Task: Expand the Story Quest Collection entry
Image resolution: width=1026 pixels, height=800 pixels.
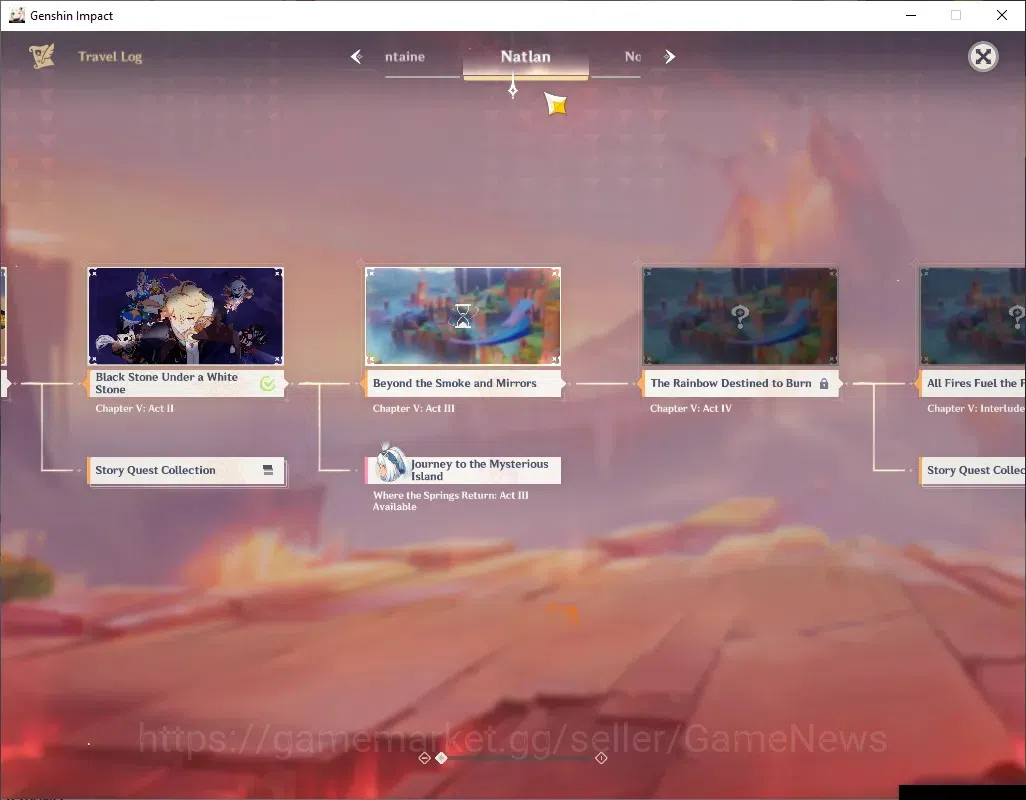Action: click(186, 470)
